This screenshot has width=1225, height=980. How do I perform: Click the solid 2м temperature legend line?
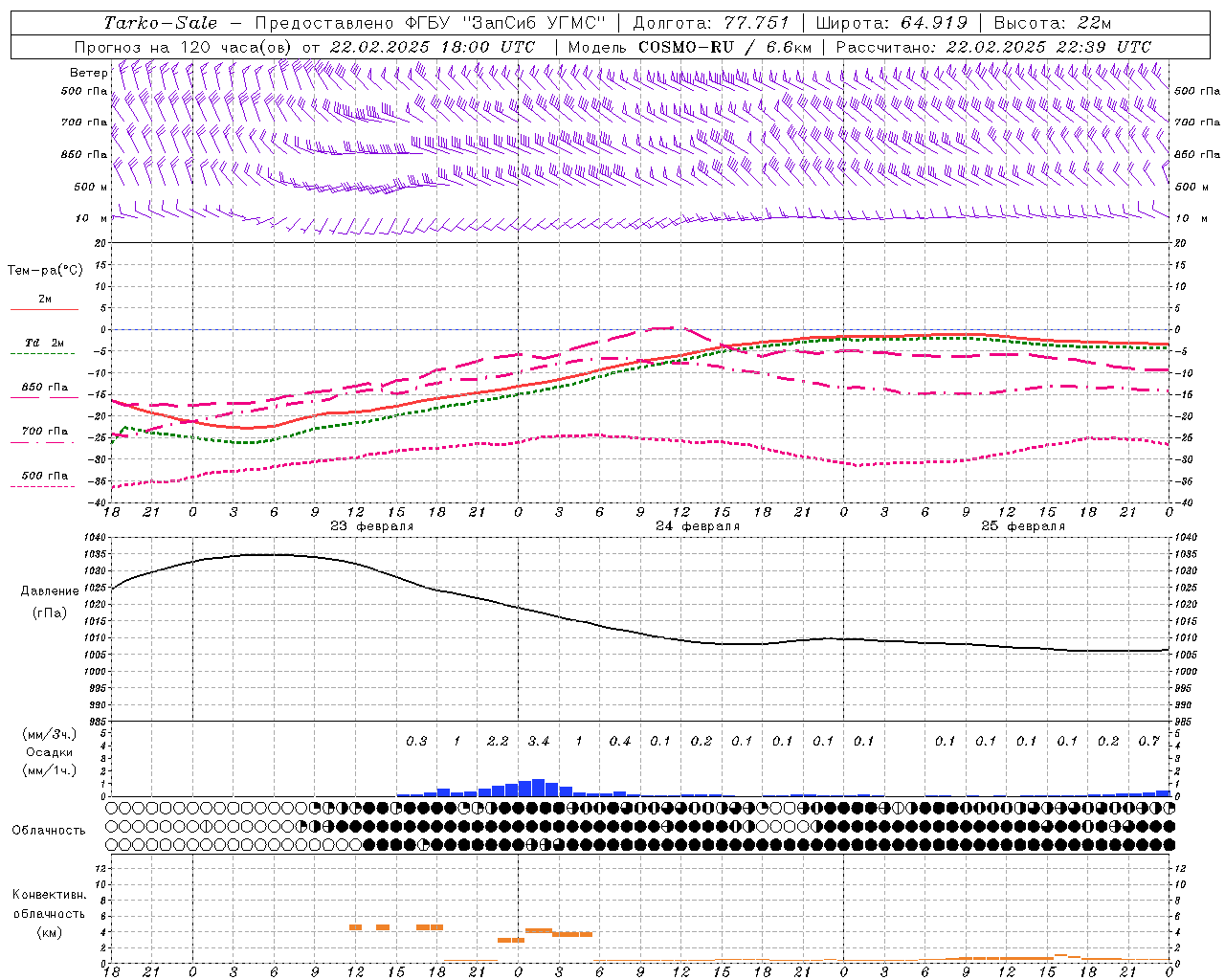pyautogui.click(x=44, y=309)
